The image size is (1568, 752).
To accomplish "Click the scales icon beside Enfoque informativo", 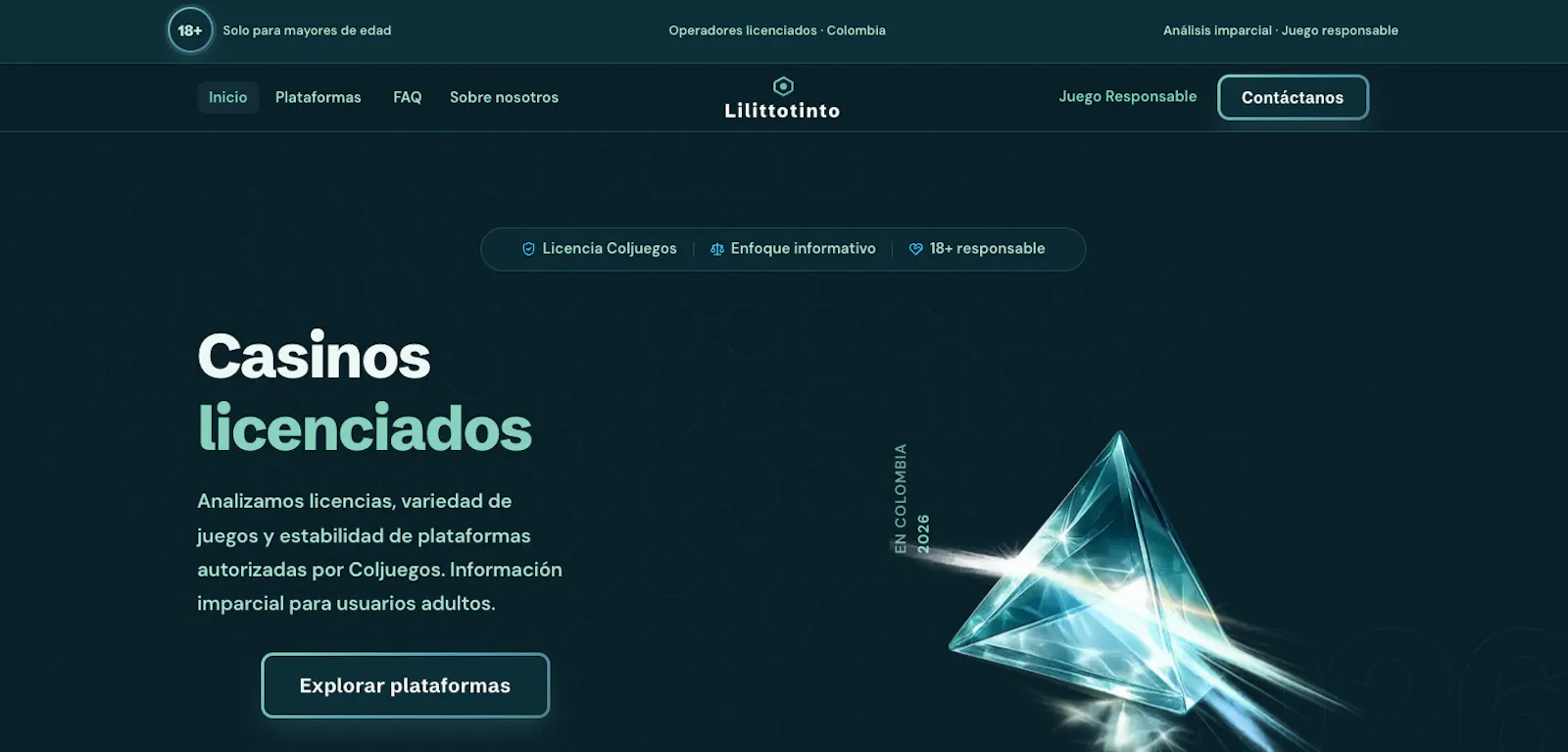I will 717,249.
